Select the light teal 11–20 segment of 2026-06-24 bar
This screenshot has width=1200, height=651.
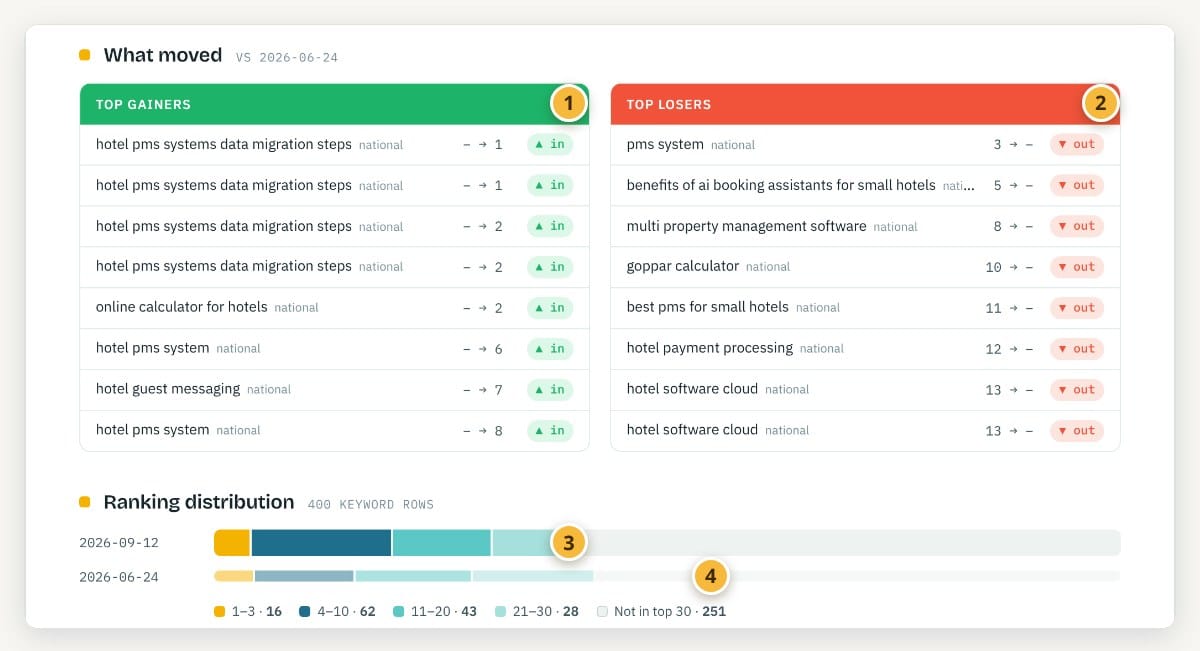point(413,576)
